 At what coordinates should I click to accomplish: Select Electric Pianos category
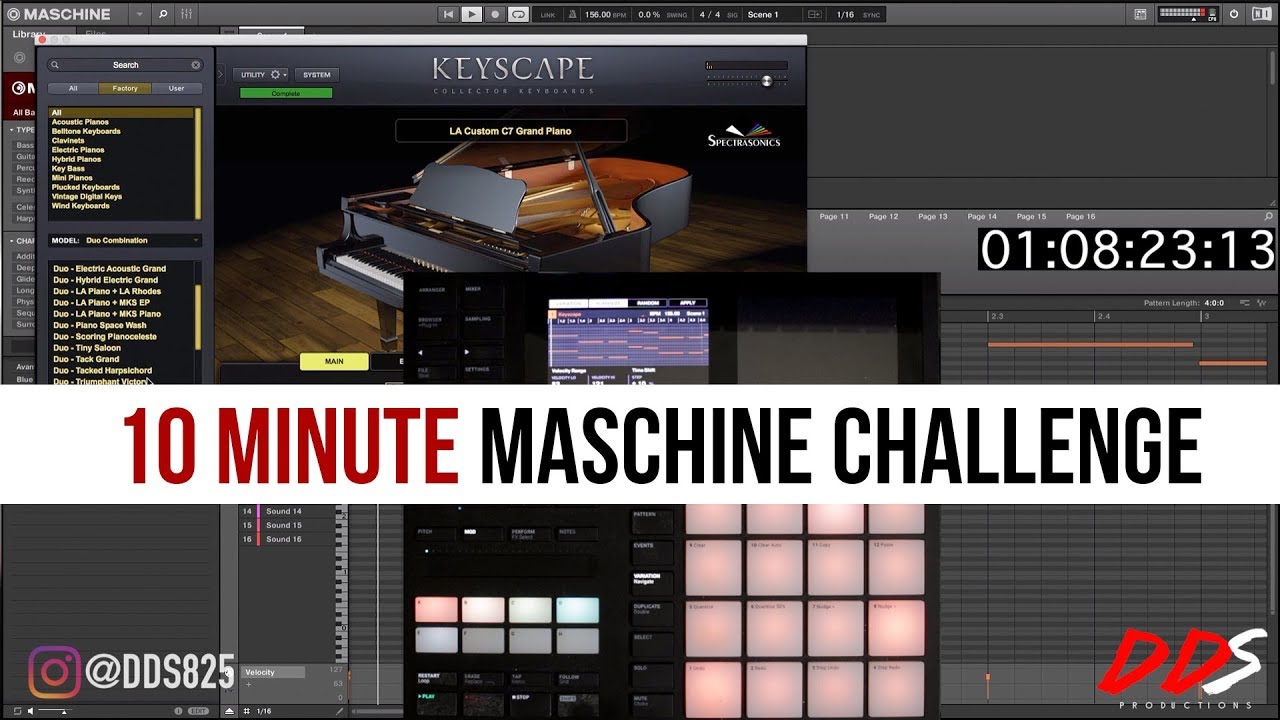[78, 150]
